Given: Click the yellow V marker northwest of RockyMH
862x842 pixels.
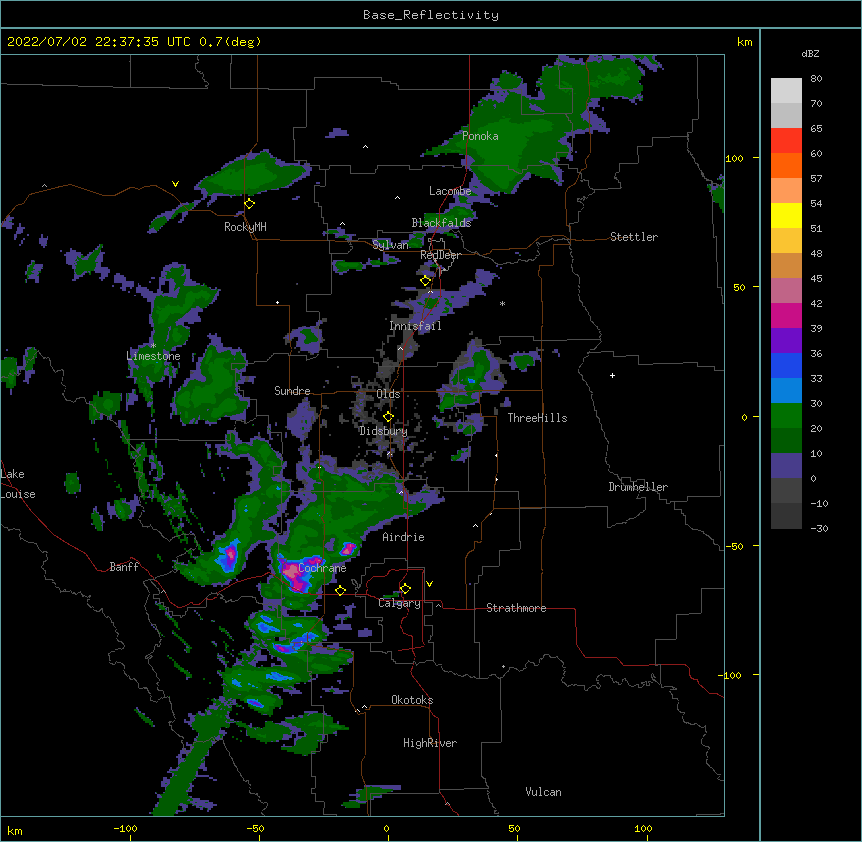Looking at the screenshot, I should point(175,184).
